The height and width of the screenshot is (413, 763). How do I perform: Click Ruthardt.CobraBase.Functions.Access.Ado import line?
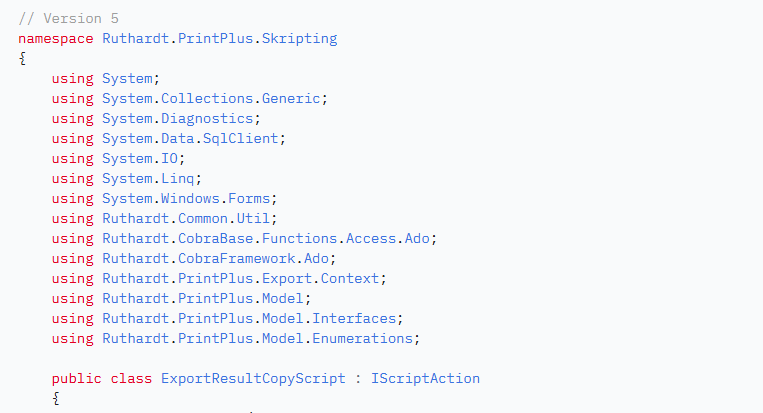(x=245, y=239)
